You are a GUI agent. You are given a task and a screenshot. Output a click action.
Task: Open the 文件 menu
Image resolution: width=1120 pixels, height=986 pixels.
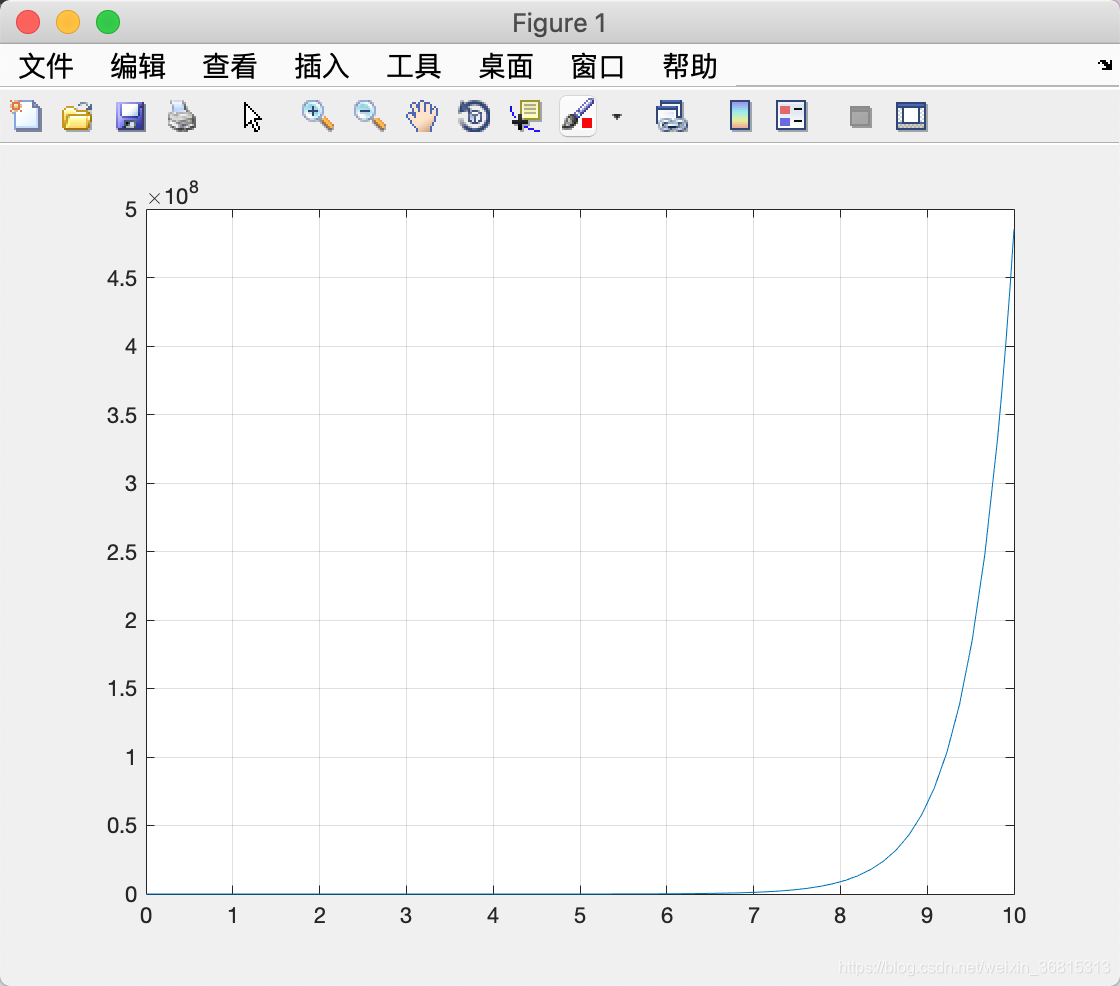46,66
